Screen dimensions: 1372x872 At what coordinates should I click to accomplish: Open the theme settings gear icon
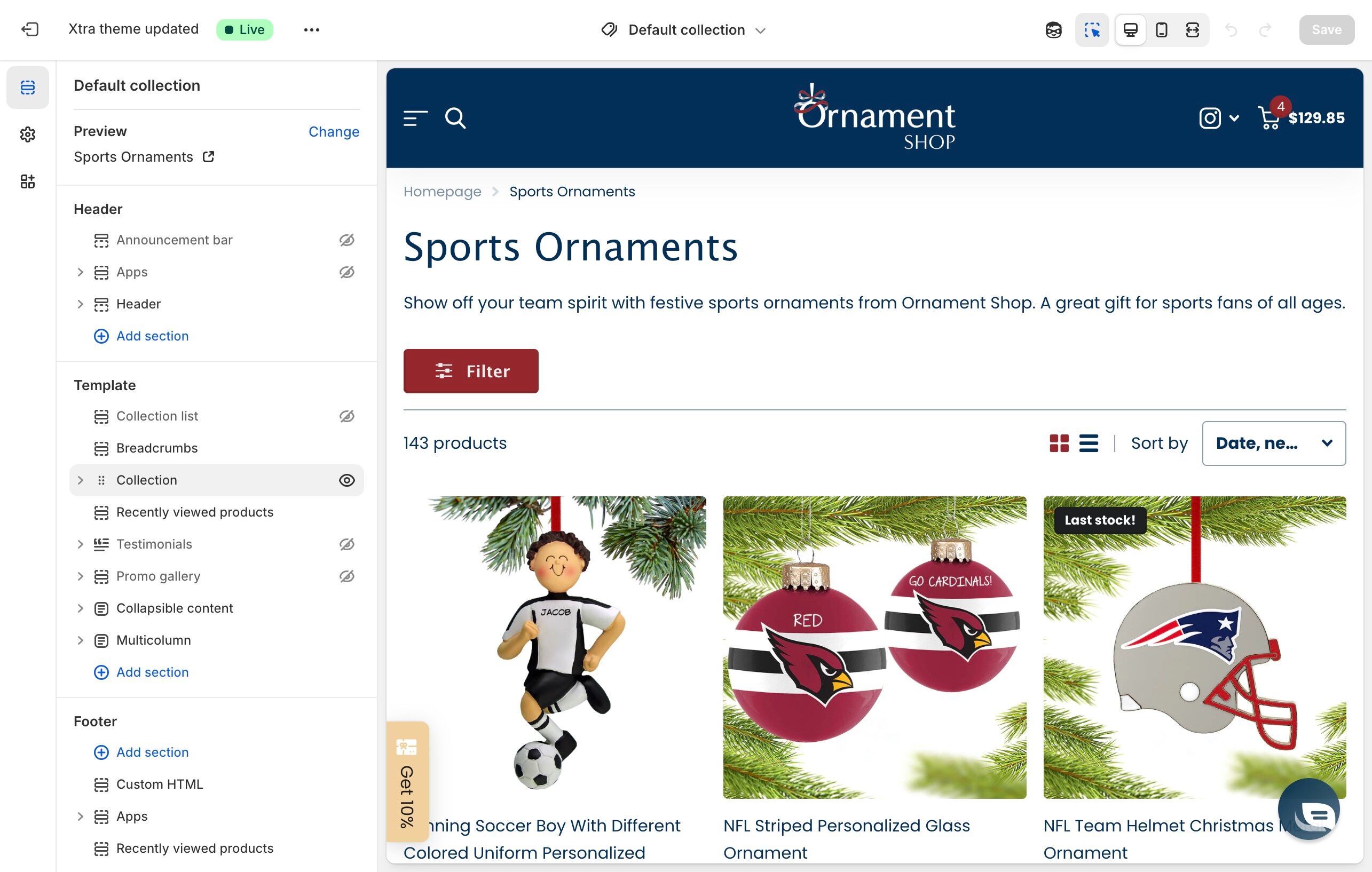27,134
